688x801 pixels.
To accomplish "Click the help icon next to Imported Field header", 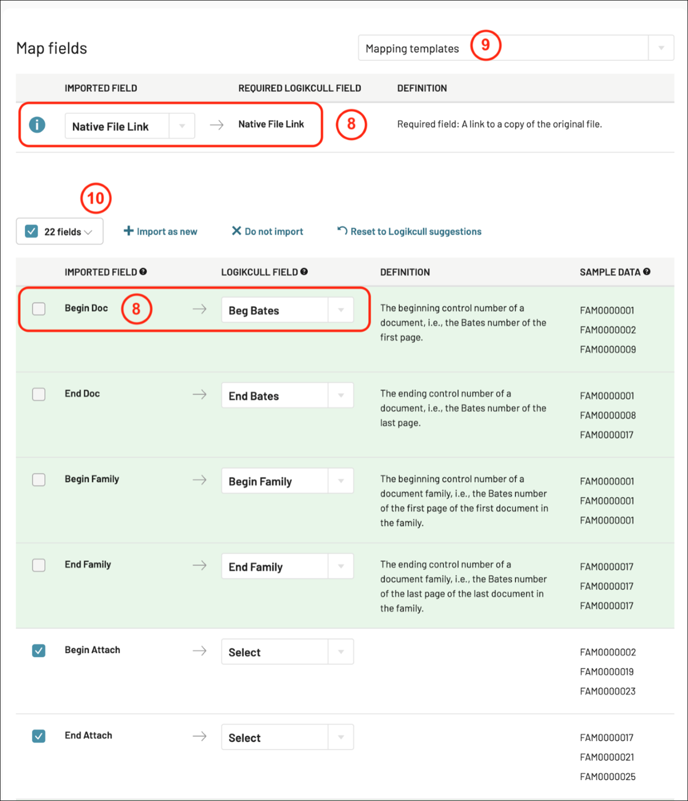I will (143, 272).
